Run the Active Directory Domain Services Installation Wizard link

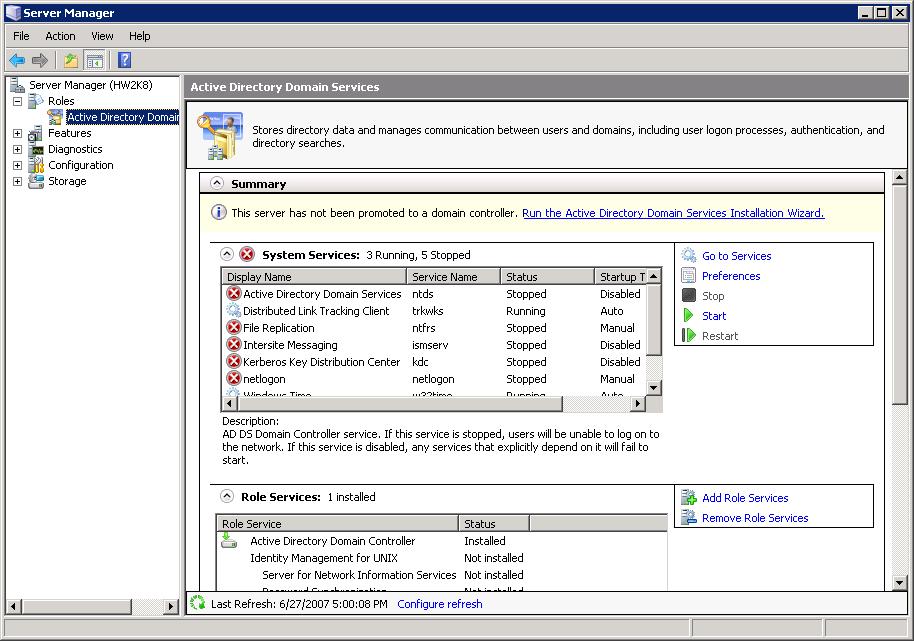[673, 213]
